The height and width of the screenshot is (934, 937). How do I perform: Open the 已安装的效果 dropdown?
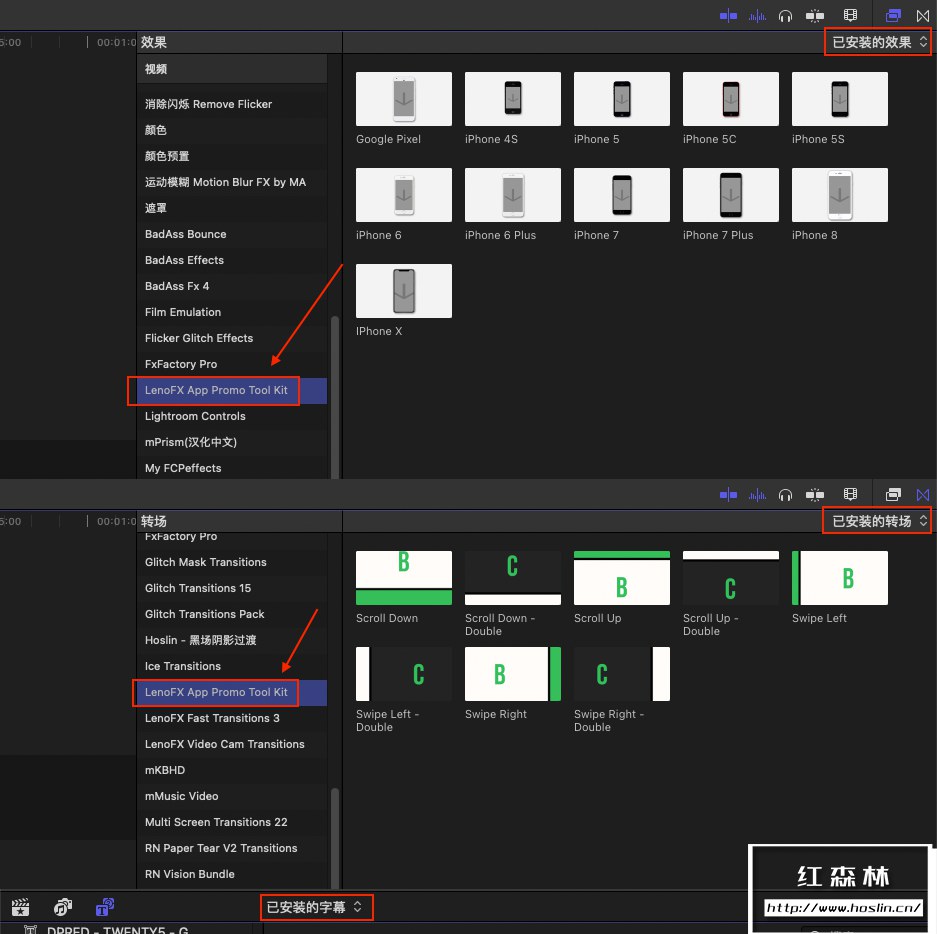click(x=878, y=42)
